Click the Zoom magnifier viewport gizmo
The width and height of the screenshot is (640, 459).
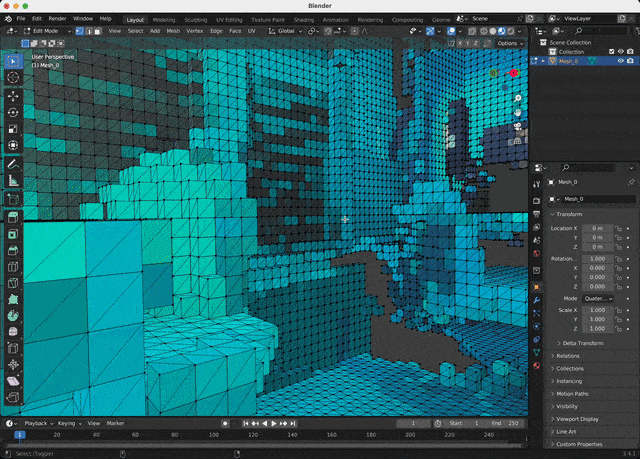pyautogui.click(x=518, y=98)
